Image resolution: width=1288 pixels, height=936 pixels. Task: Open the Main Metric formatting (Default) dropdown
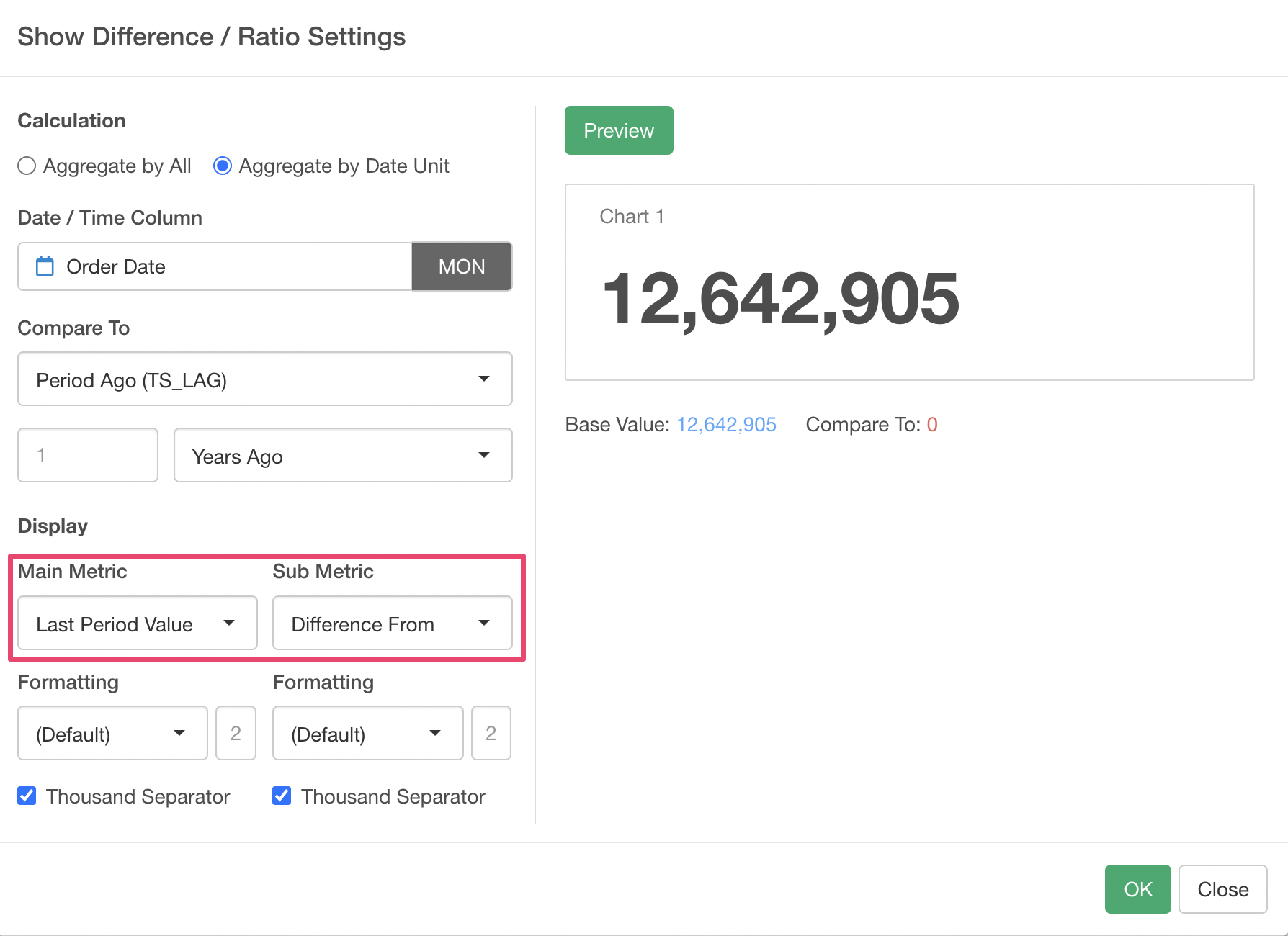[112, 734]
